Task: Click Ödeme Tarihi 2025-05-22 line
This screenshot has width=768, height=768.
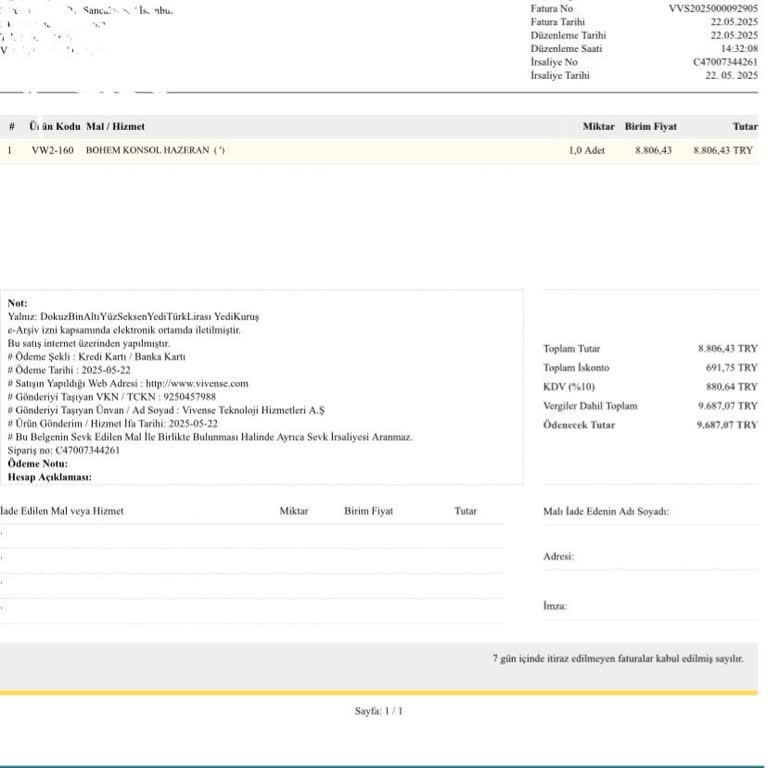Action: click(69, 370)
